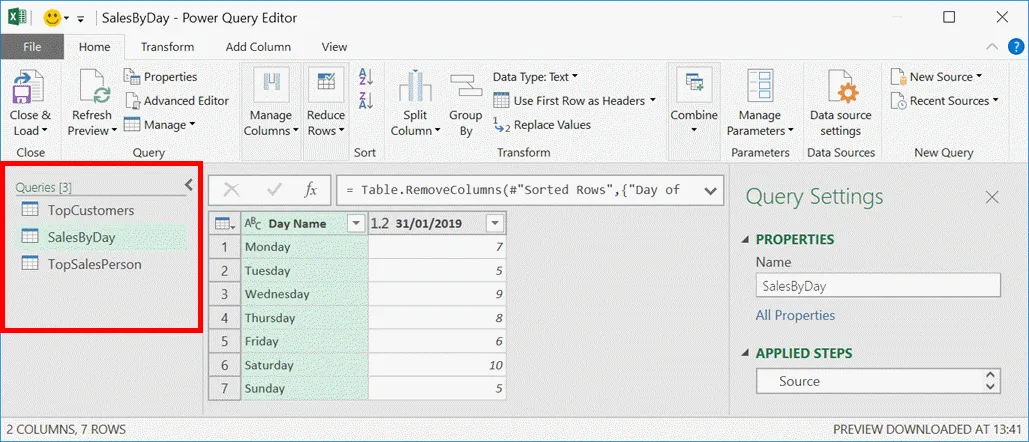Click Replace Values
This screenshot has height=442, width=1029.
click(542, 125)
